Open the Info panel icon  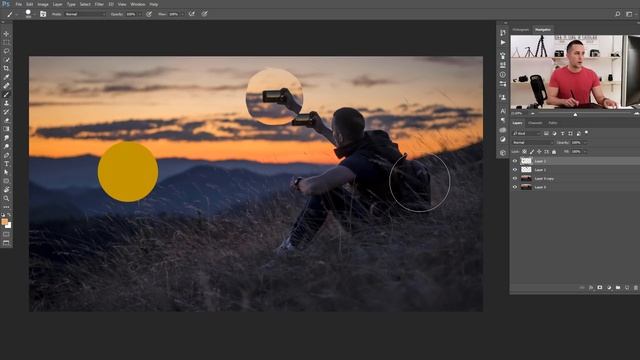(503, 75)
